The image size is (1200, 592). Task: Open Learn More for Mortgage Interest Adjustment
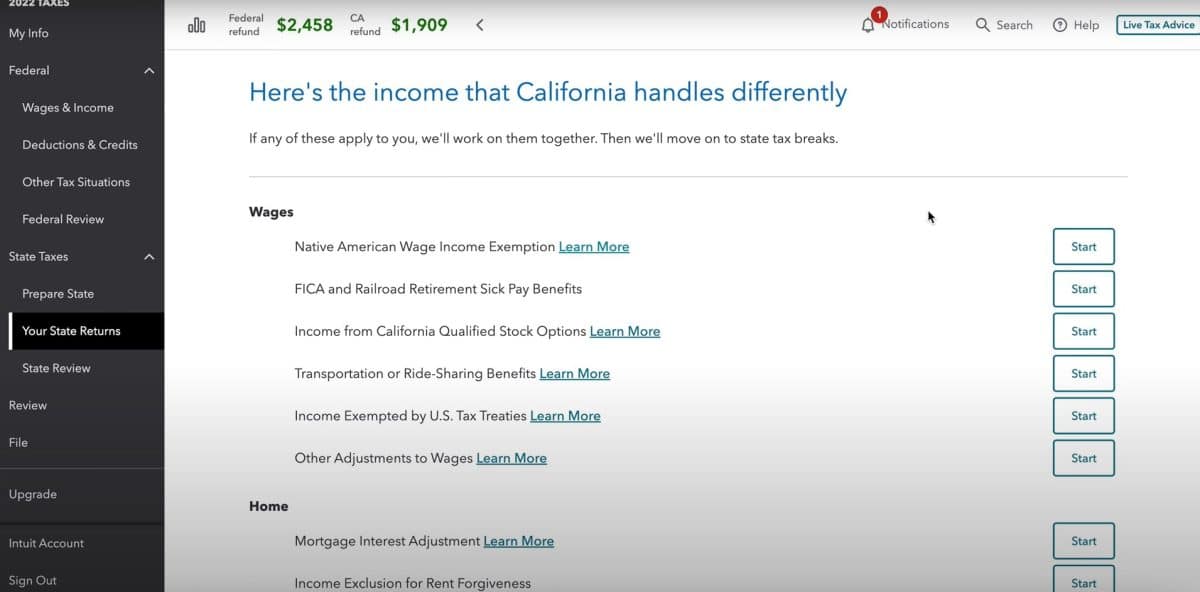pos(518,540)
